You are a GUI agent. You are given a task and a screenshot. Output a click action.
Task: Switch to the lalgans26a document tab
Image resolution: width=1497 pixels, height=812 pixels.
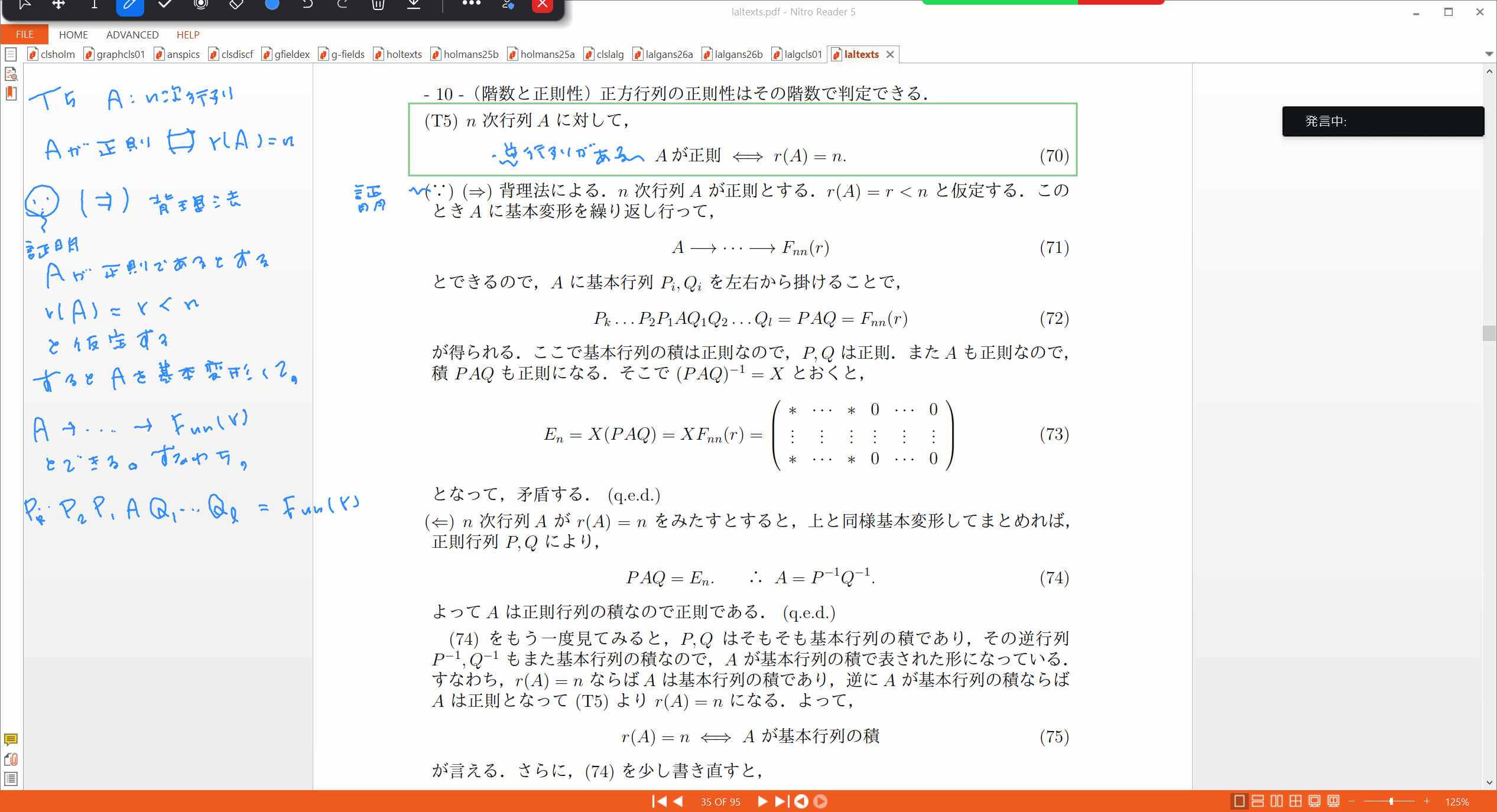click(x=663, y=54)
